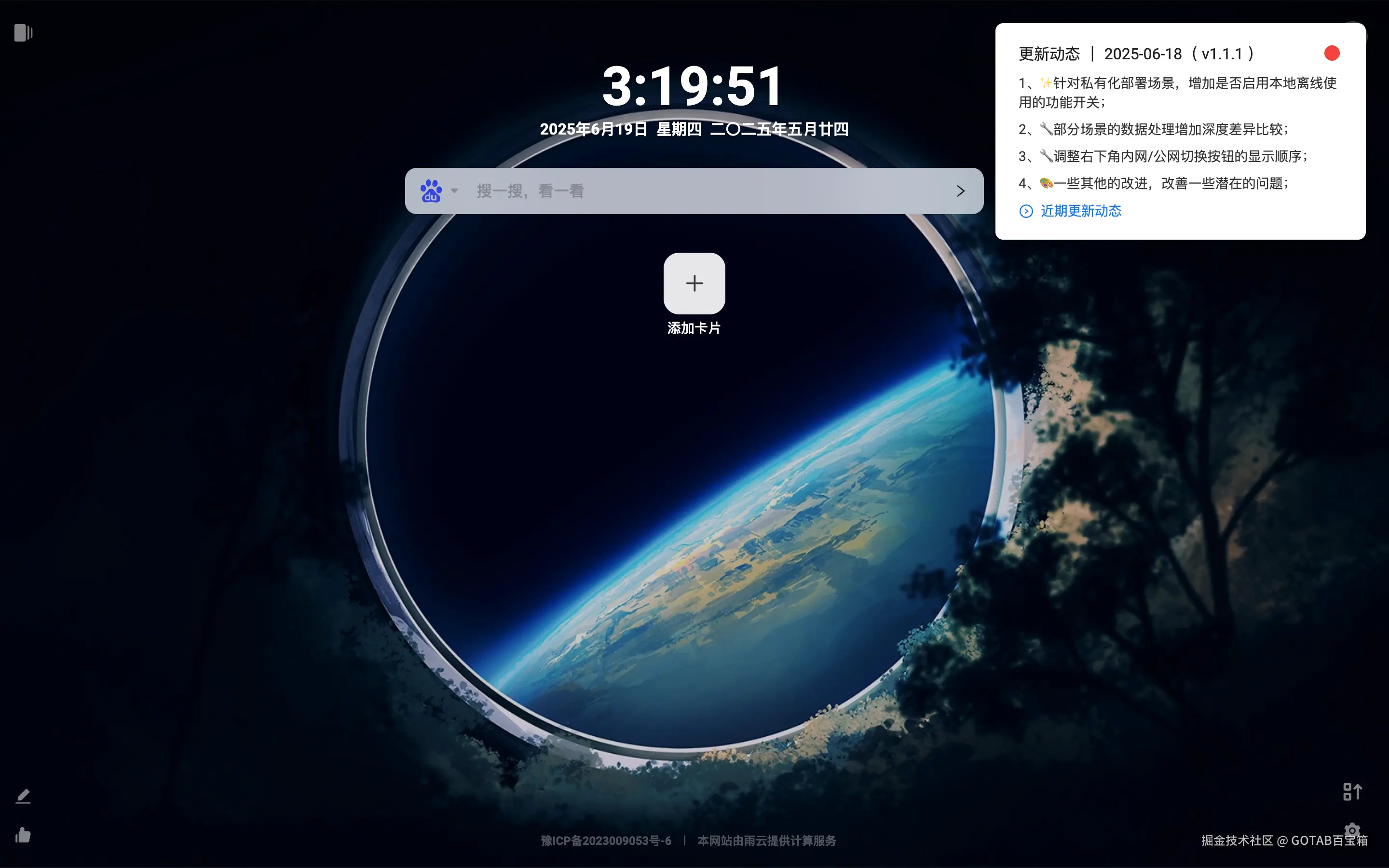Click circled arrow icon beside 近期更新动态
This screenshot has width=1389, height=868.
point(1026,211)
